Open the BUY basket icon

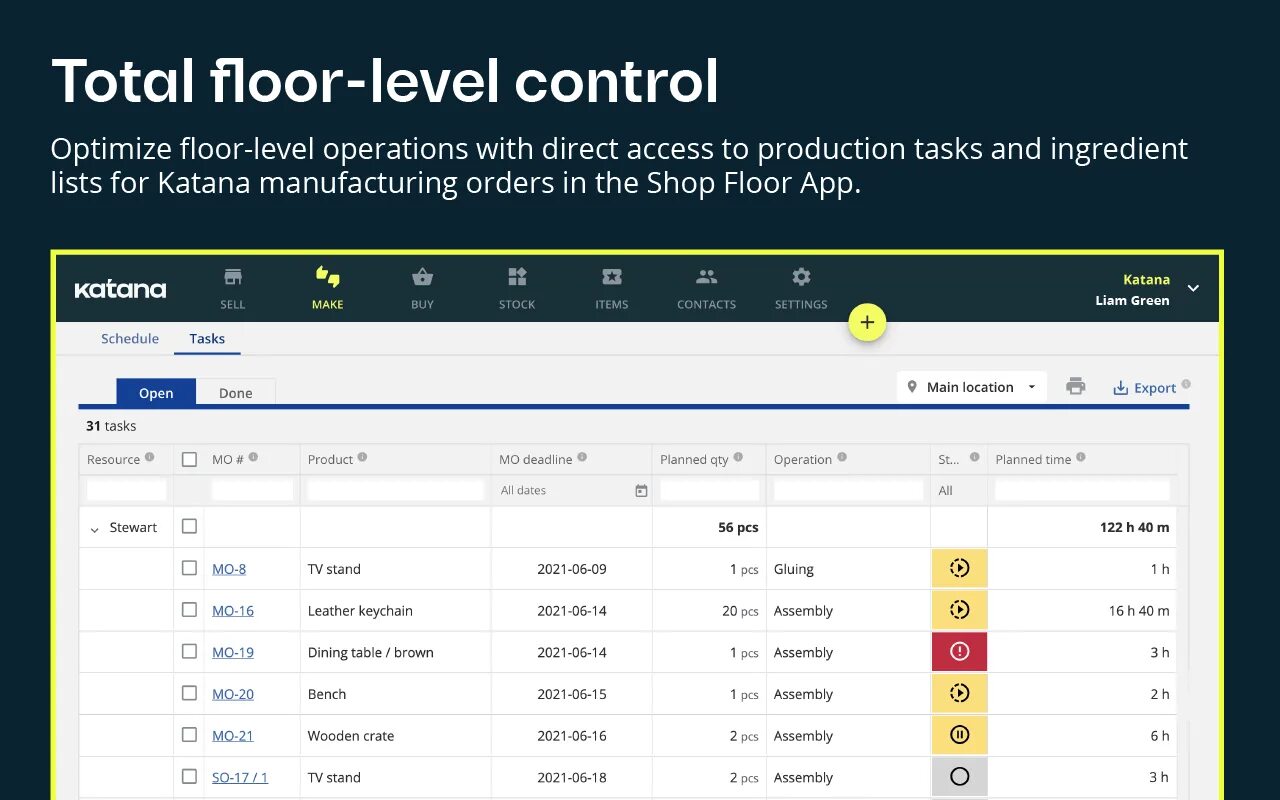tap(422, 277)
